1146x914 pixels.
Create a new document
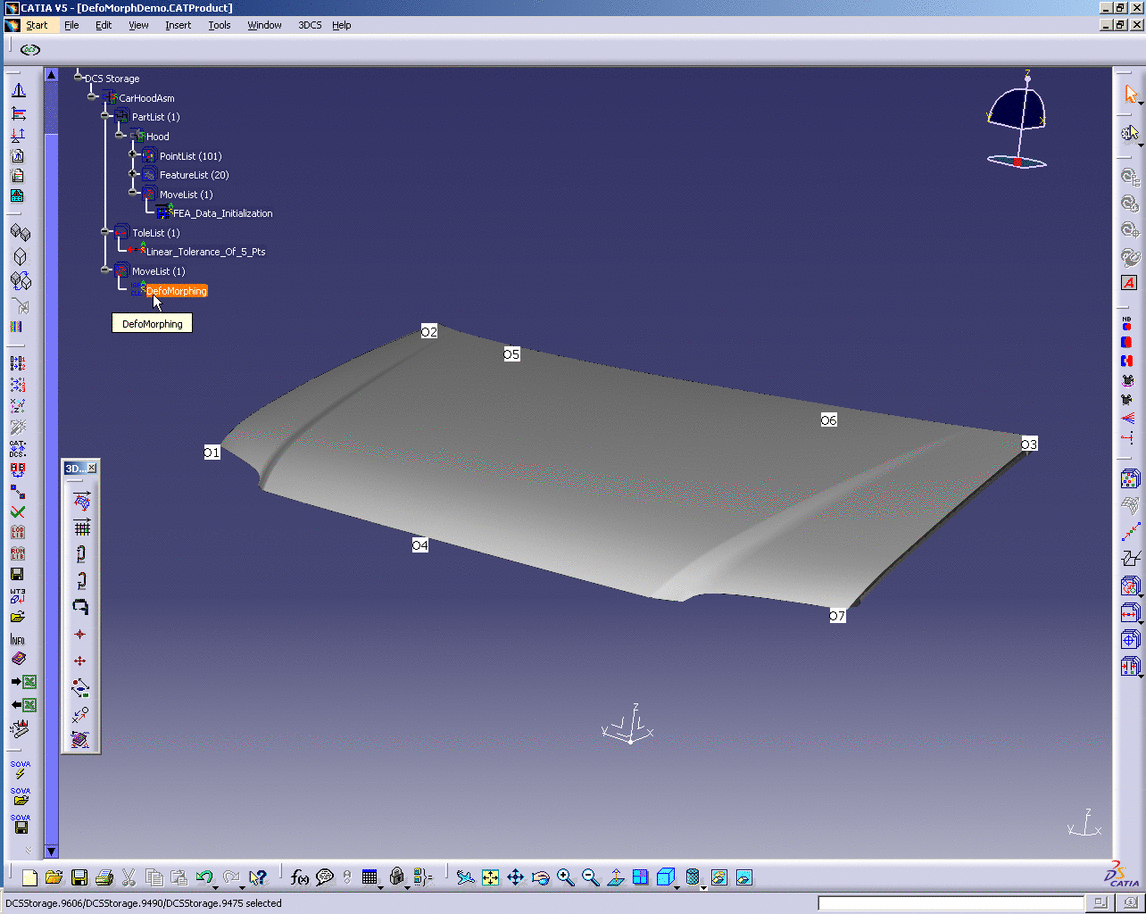coord(29,877)
